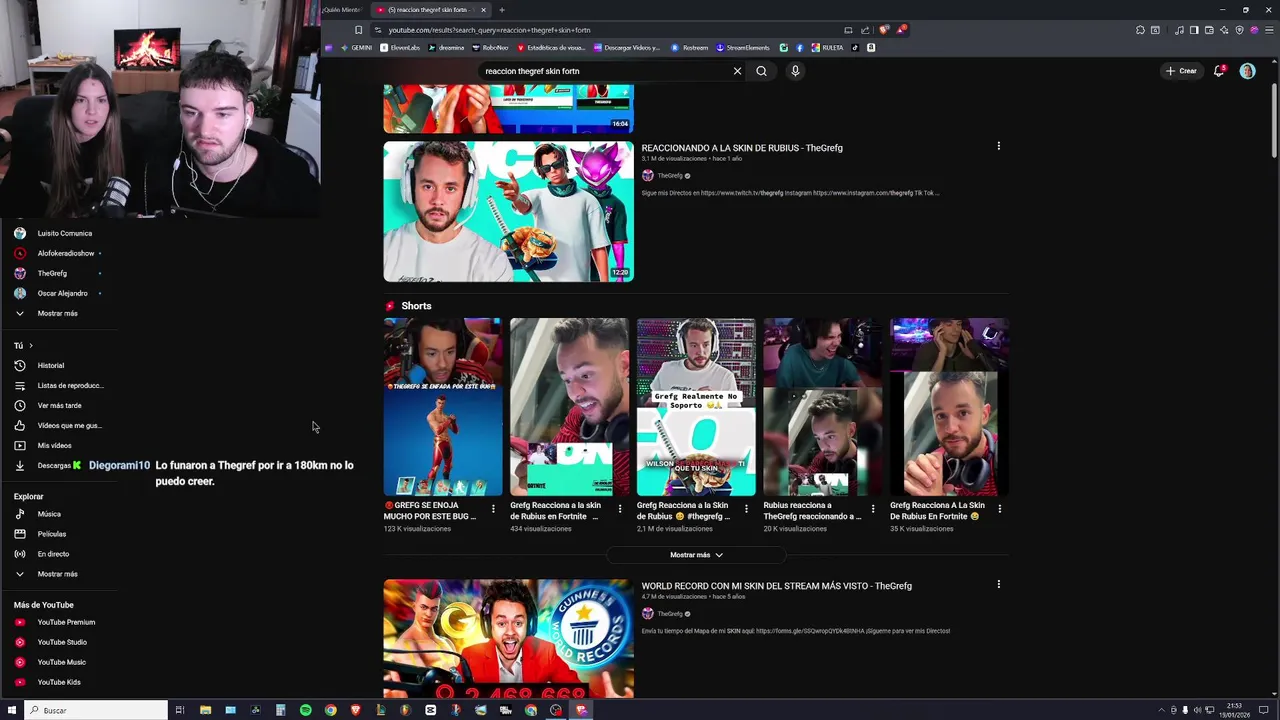Image resolution: width=1280 pixels, height=720 pixels.
Task: Click the browser address bar URL
Action: (489, 30)
